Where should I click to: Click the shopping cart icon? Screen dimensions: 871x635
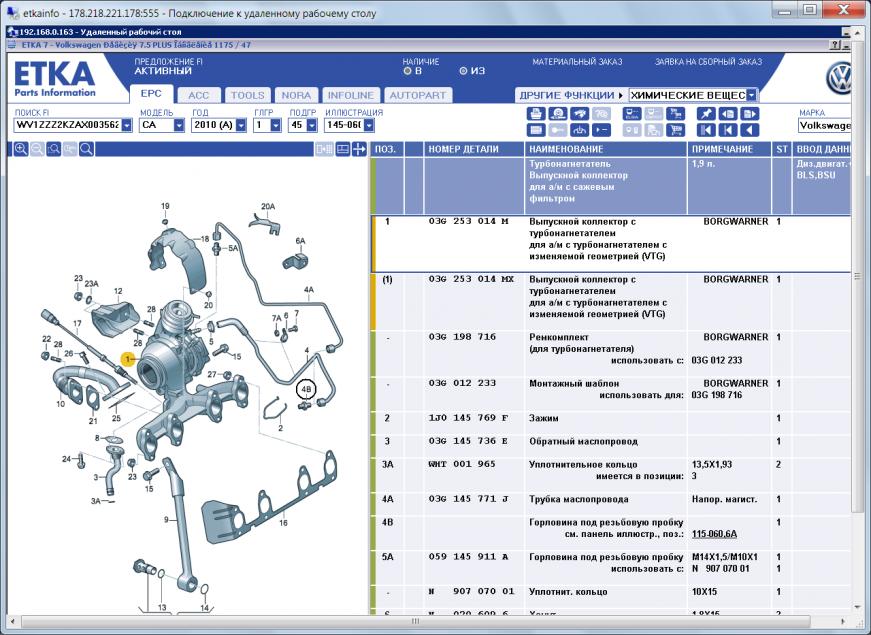click(x=675, y=130)
